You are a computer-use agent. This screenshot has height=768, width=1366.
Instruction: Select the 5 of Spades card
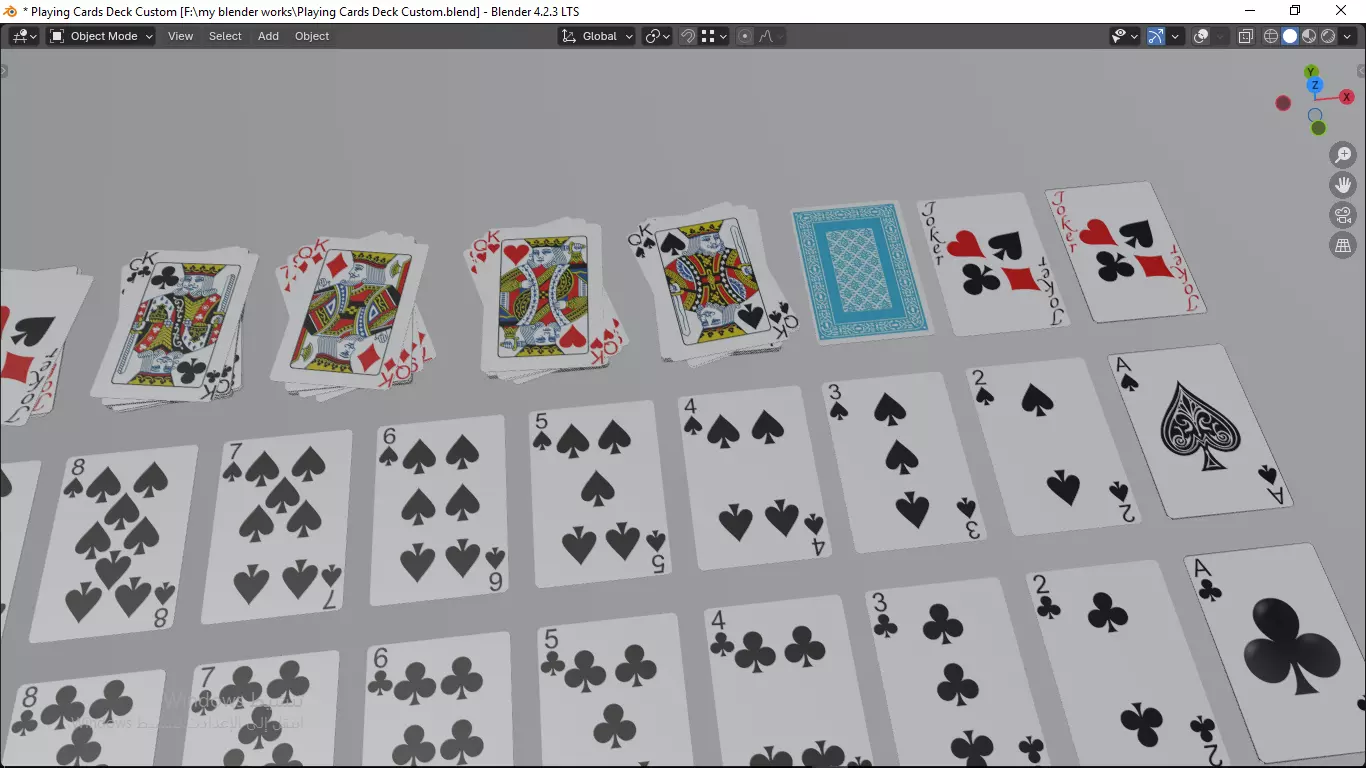point(601,493)
